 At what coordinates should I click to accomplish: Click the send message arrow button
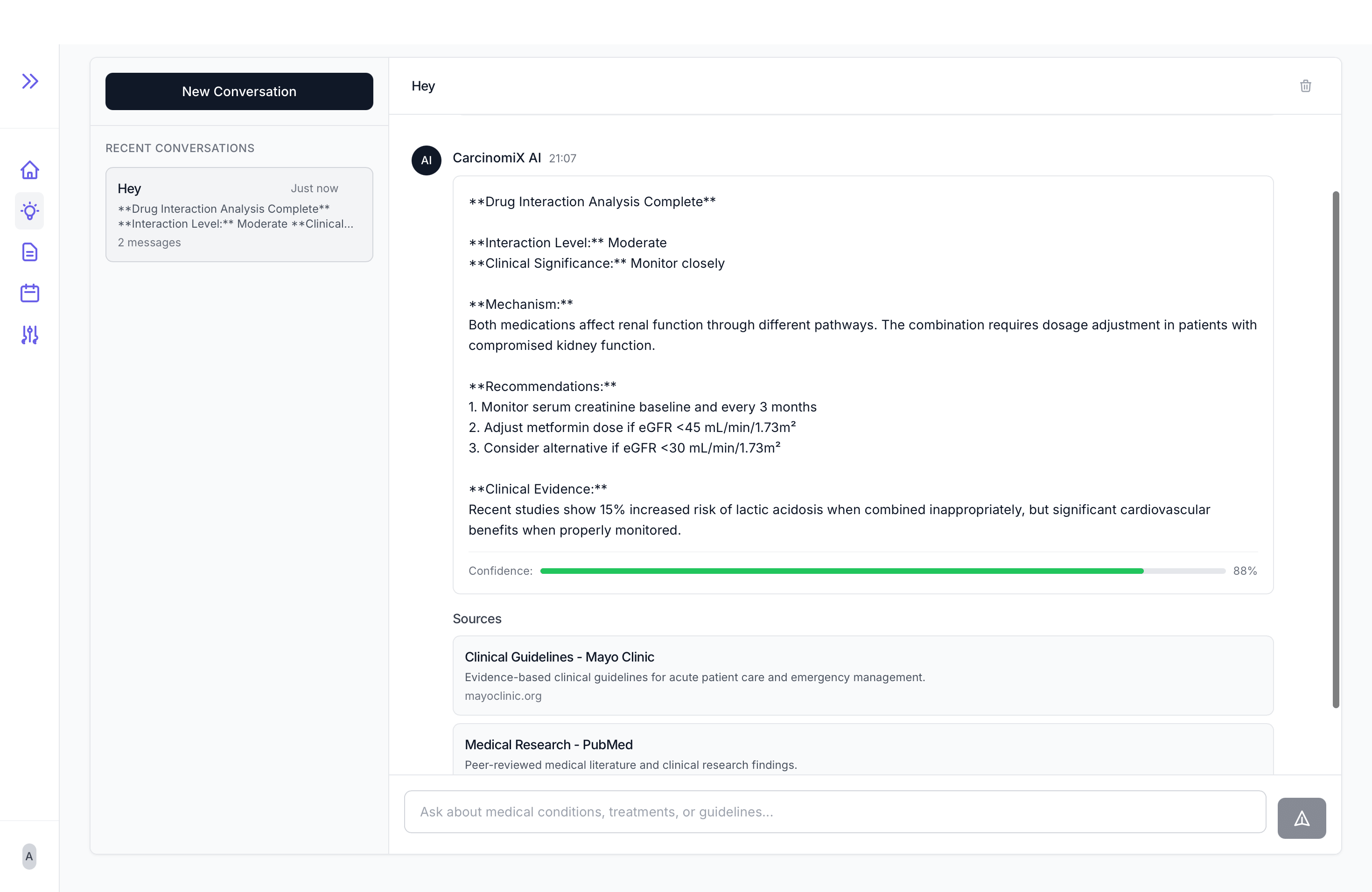pyautogui.click(x=1301, y=818)
